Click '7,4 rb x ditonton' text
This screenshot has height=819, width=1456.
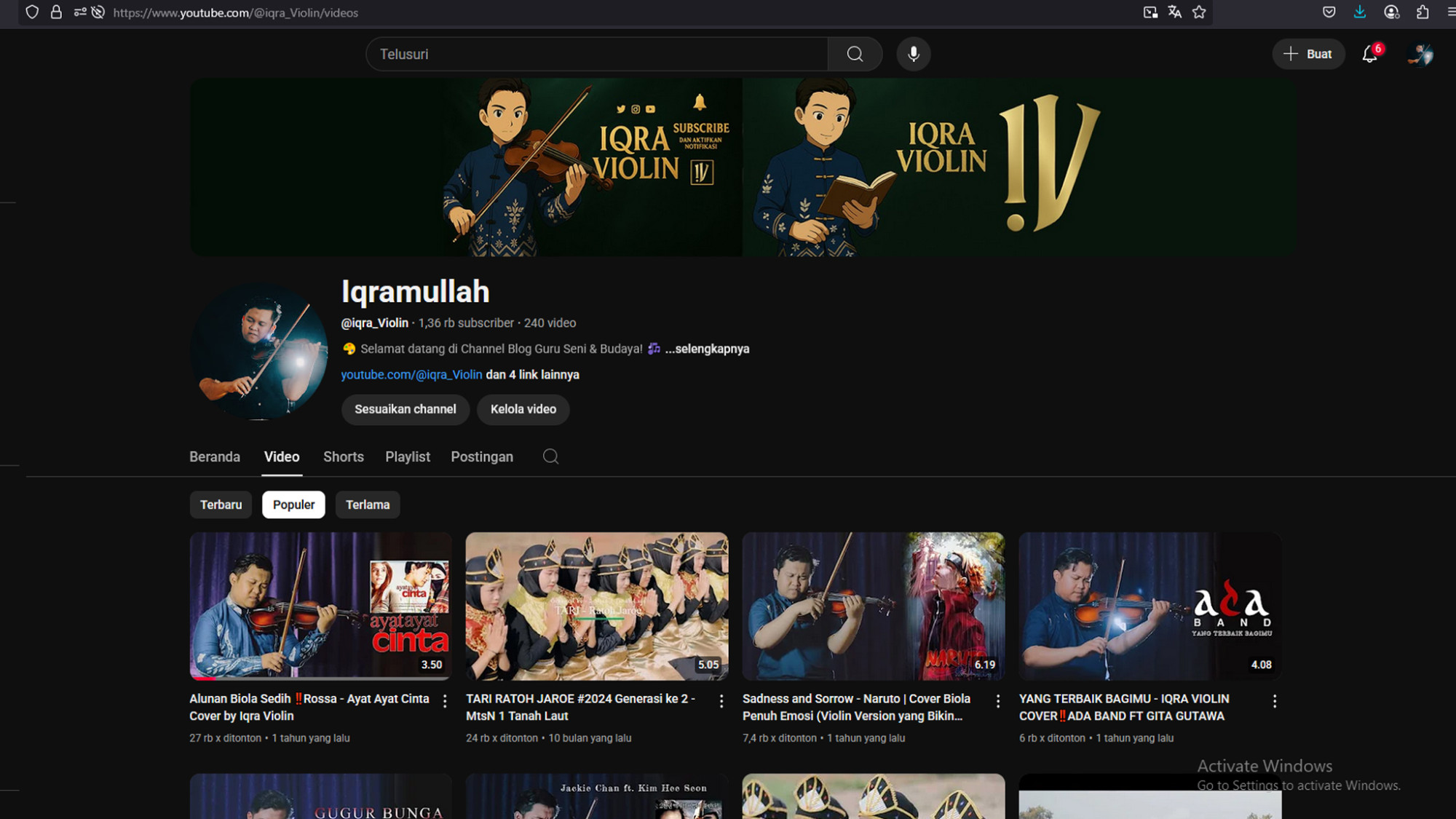point(780,738)
